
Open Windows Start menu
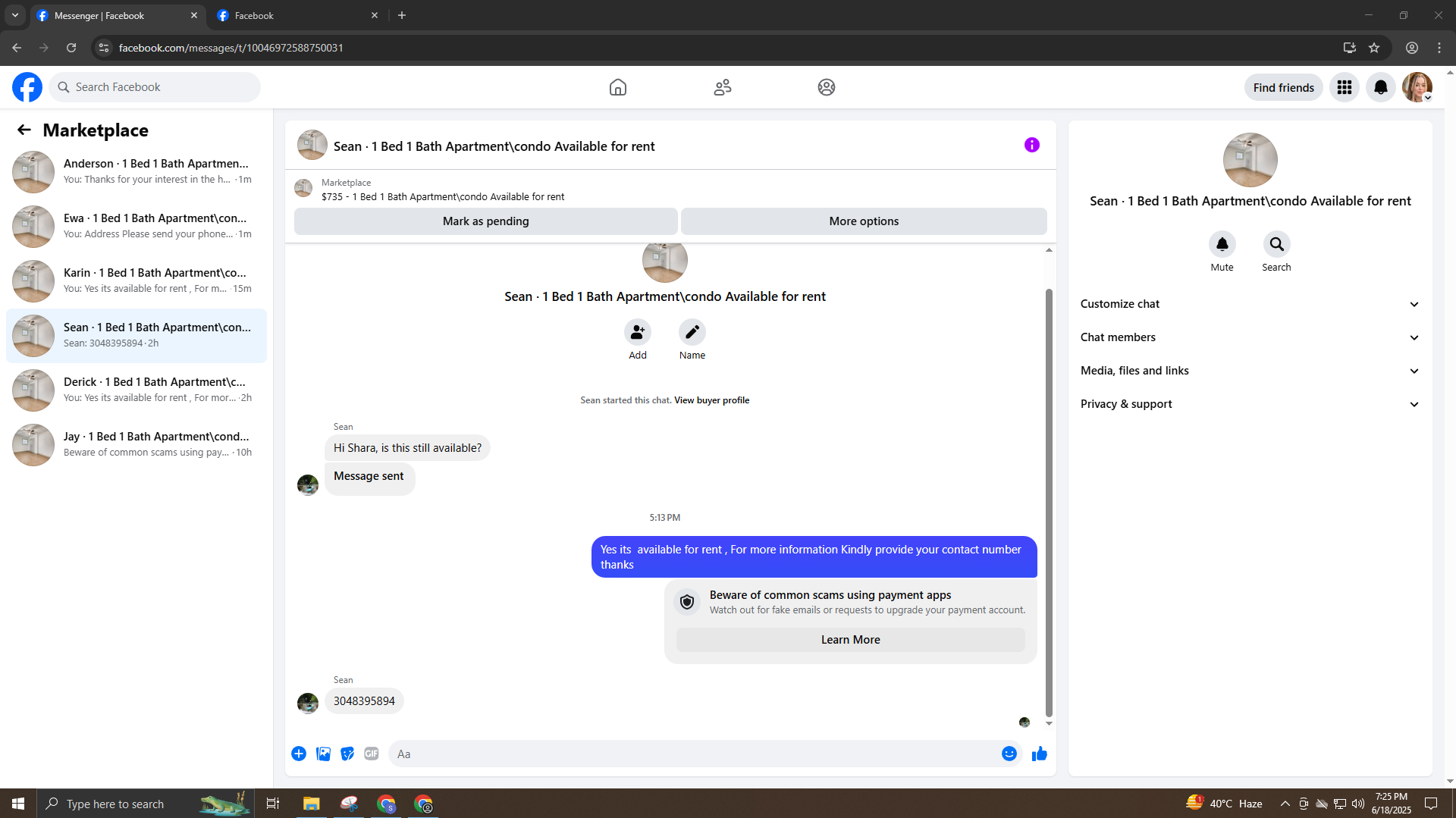point(18,804)
